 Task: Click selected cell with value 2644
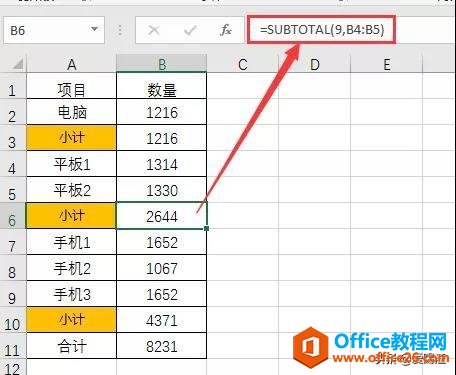[x=162, y=216]
